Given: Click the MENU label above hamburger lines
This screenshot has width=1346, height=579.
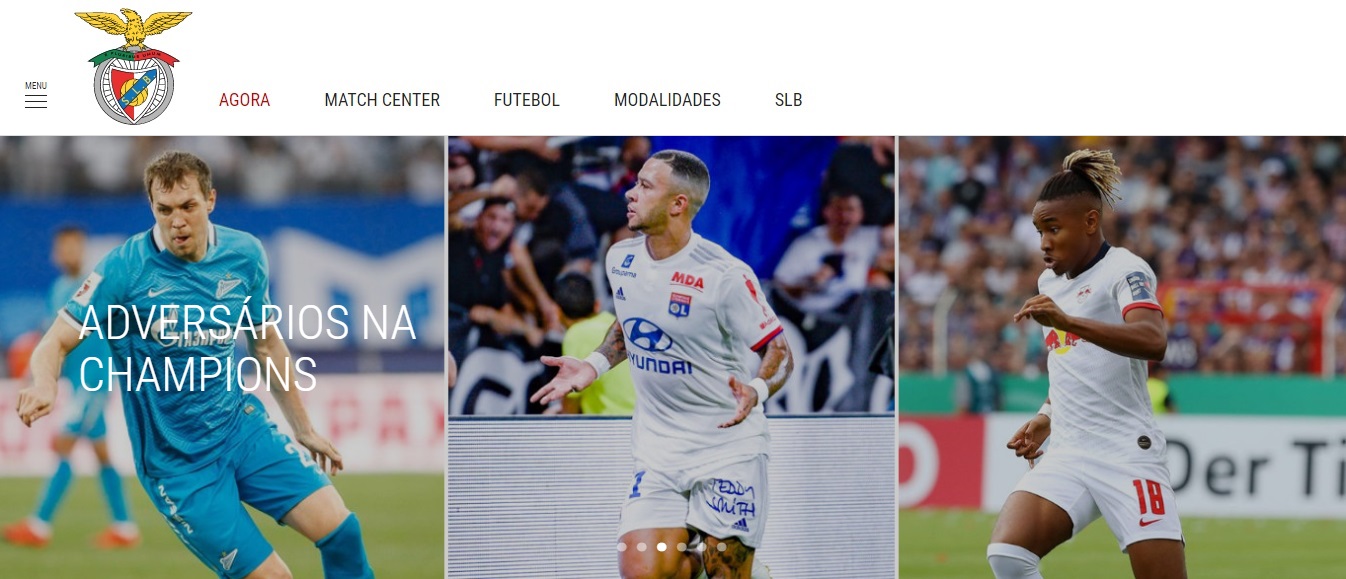Looking at the screenshot, I should 36,86.
